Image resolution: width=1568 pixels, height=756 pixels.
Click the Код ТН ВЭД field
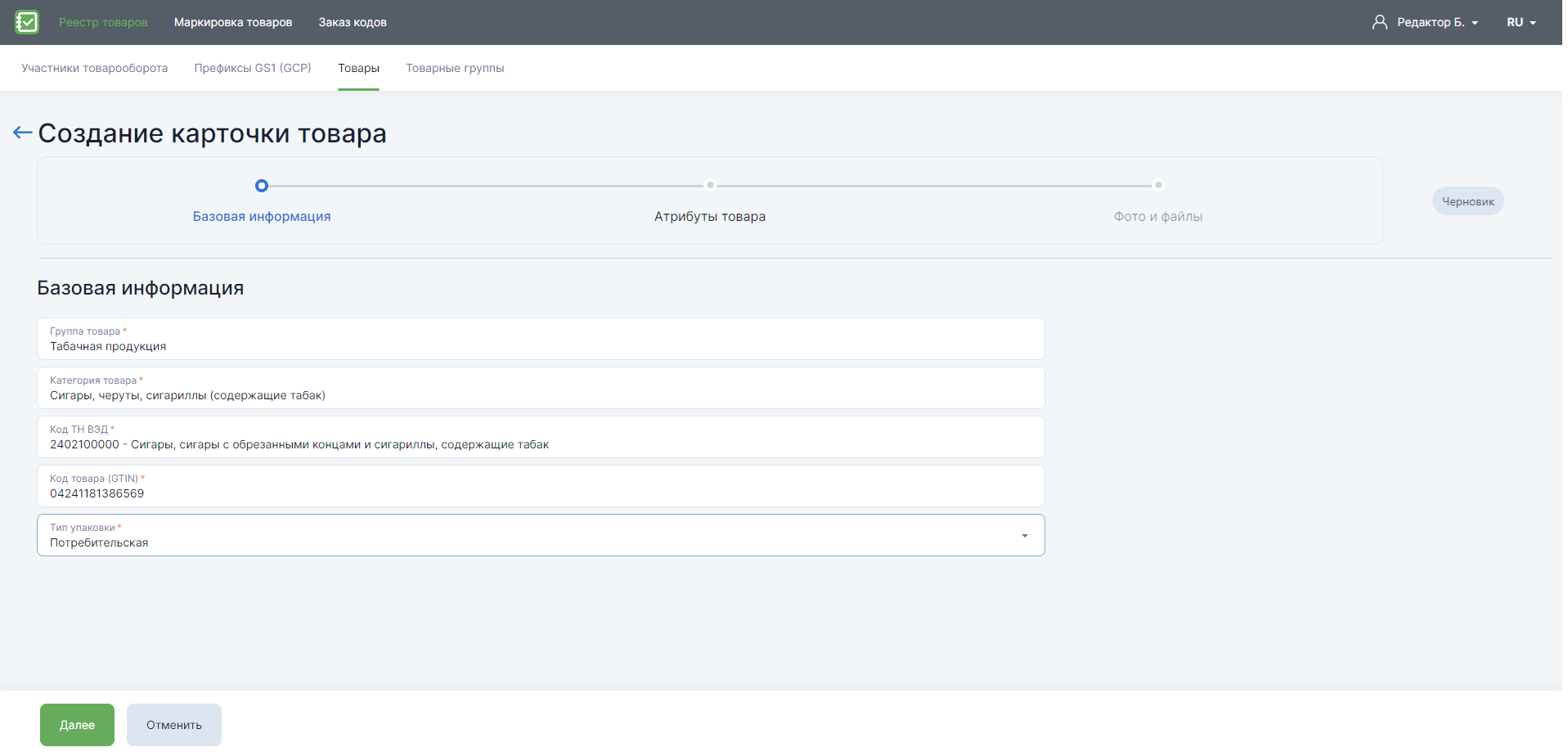(x=541, y=437)
